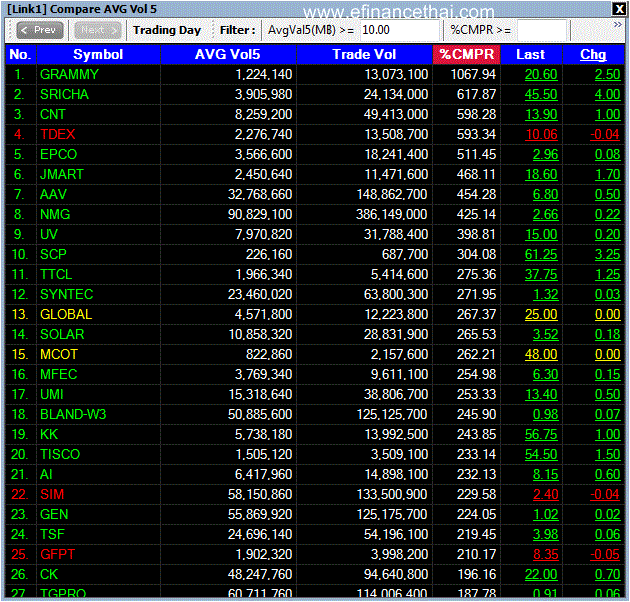The width and height of the screenshot is (630, 602).
Task: Select the red GFPT symbol
Action: point(57,555)
